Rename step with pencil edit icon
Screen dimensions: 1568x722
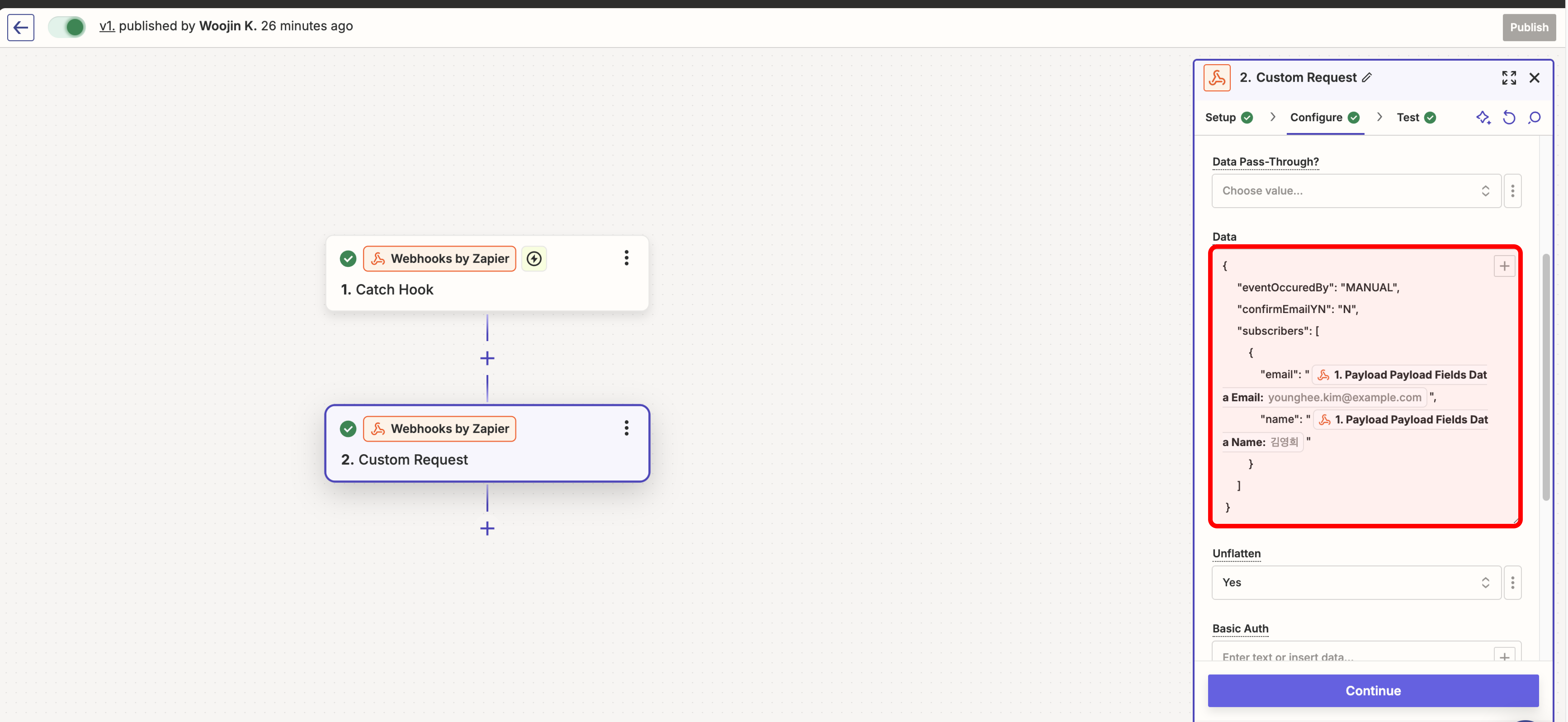(1367, 78)
